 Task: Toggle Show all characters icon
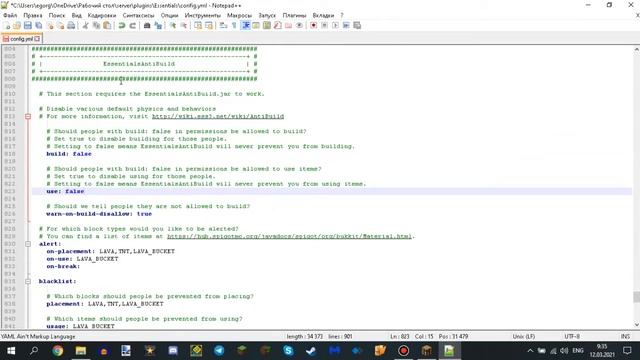(x=234, y=26)
